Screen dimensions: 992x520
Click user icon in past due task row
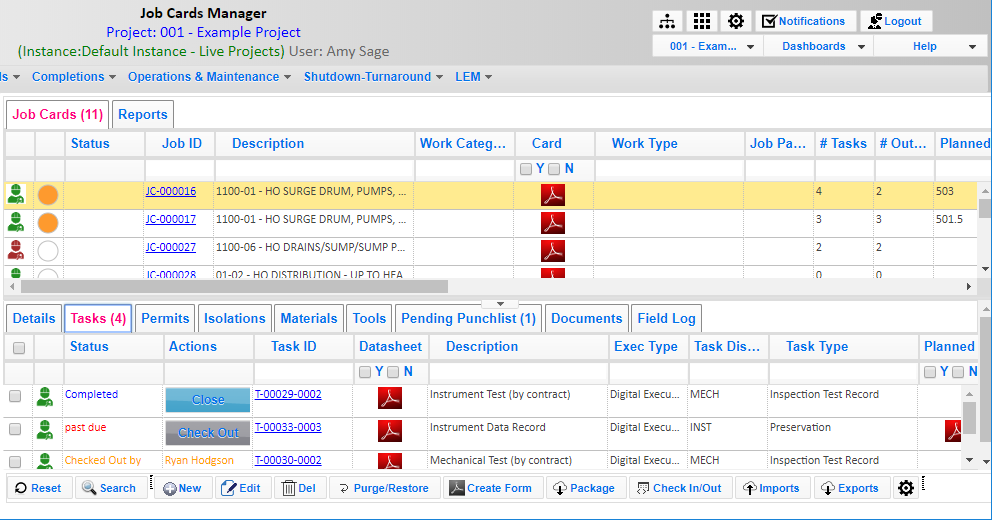(x=44, y=430)
